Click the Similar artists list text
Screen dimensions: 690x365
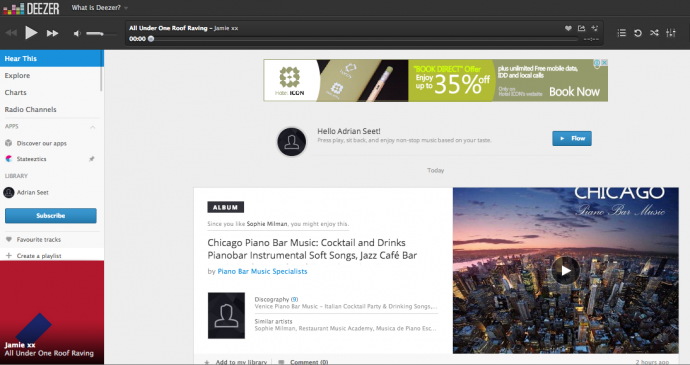click(x=345, y=328)
